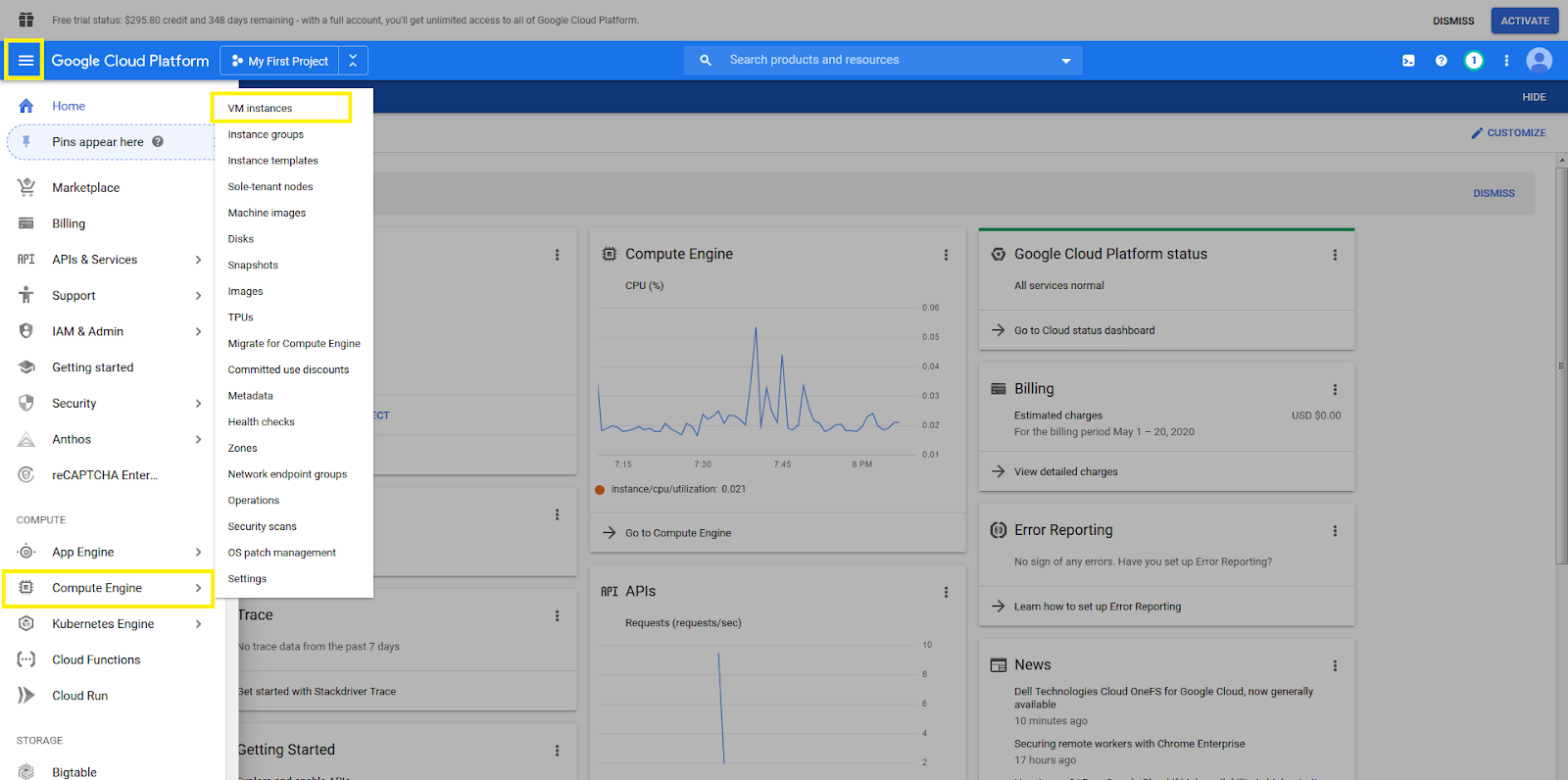Open the My First Project selector
Screen dimensions: 1568x780
(x=280, y=61)
